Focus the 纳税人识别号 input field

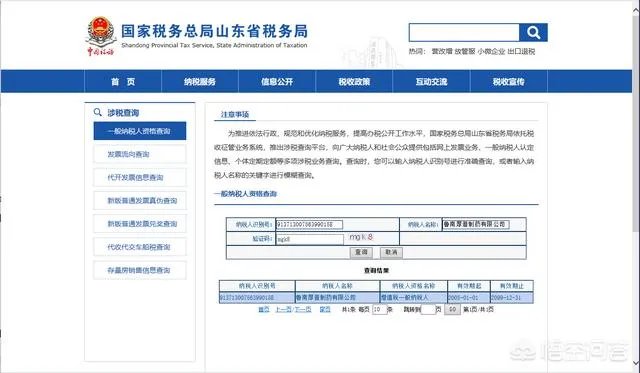309,224
